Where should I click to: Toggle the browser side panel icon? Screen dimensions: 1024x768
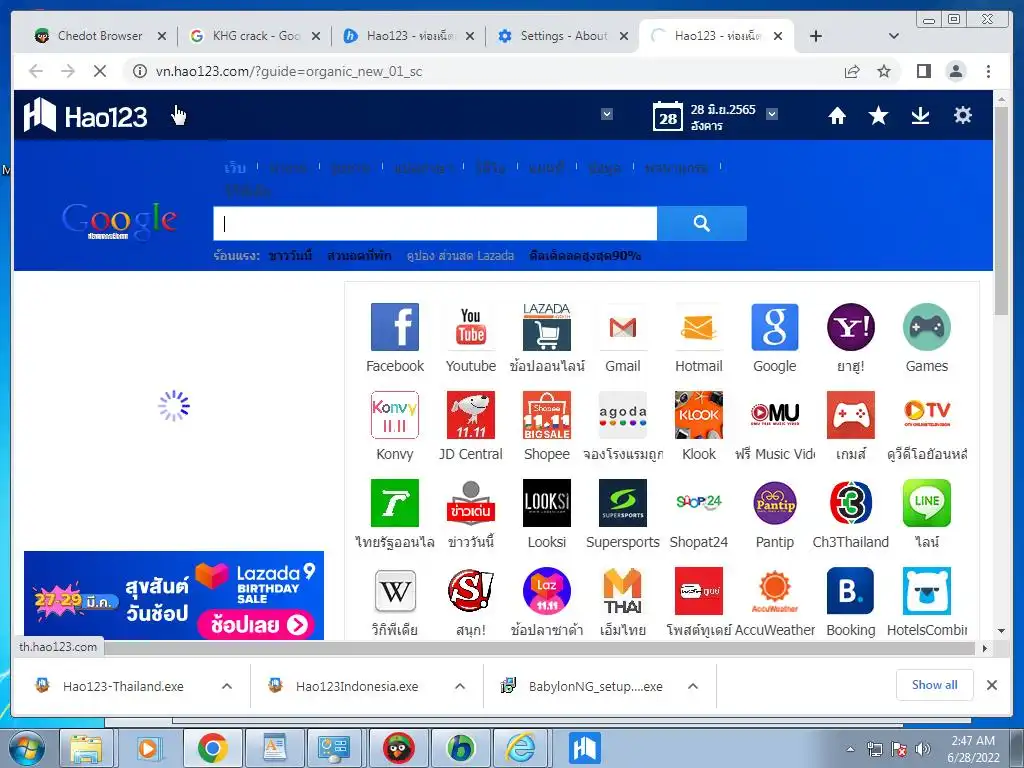pyautogui.click(x=923, y=71)
